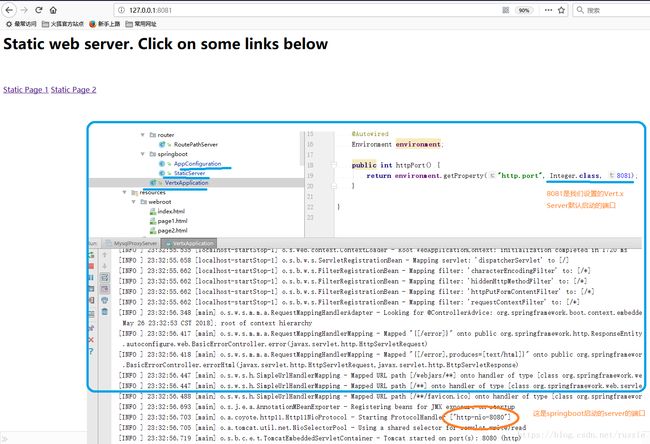Click the 8081 default value in code
650x444 pixels.
pyautogui.click(x=624, y=176)
